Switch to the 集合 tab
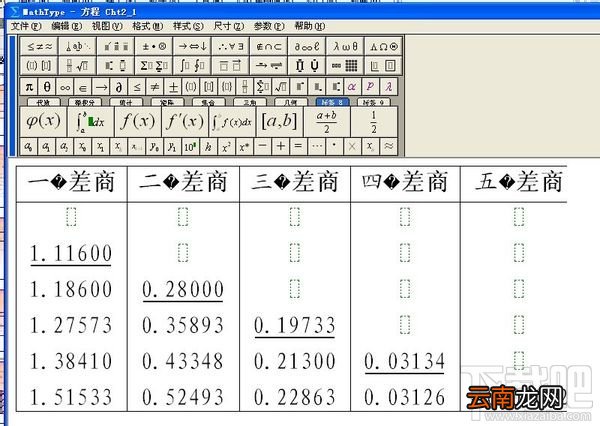This screenshot has width=600, height=426. [208, 102]
